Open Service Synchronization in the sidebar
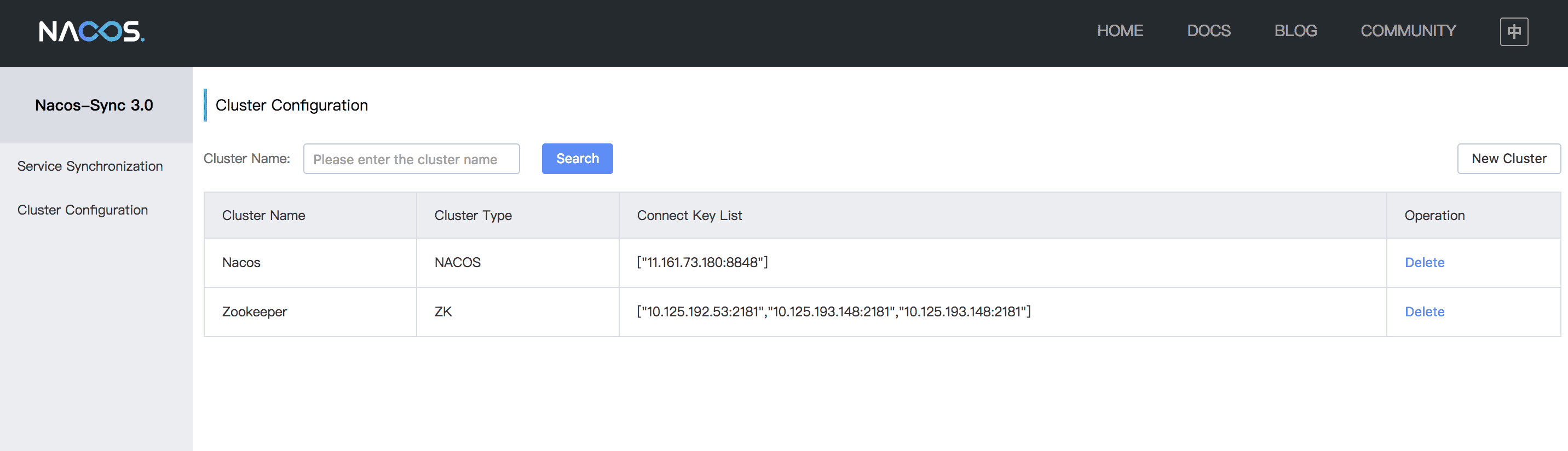The image size is (1568, 451). pyautogui.click(x=90, y=166)
